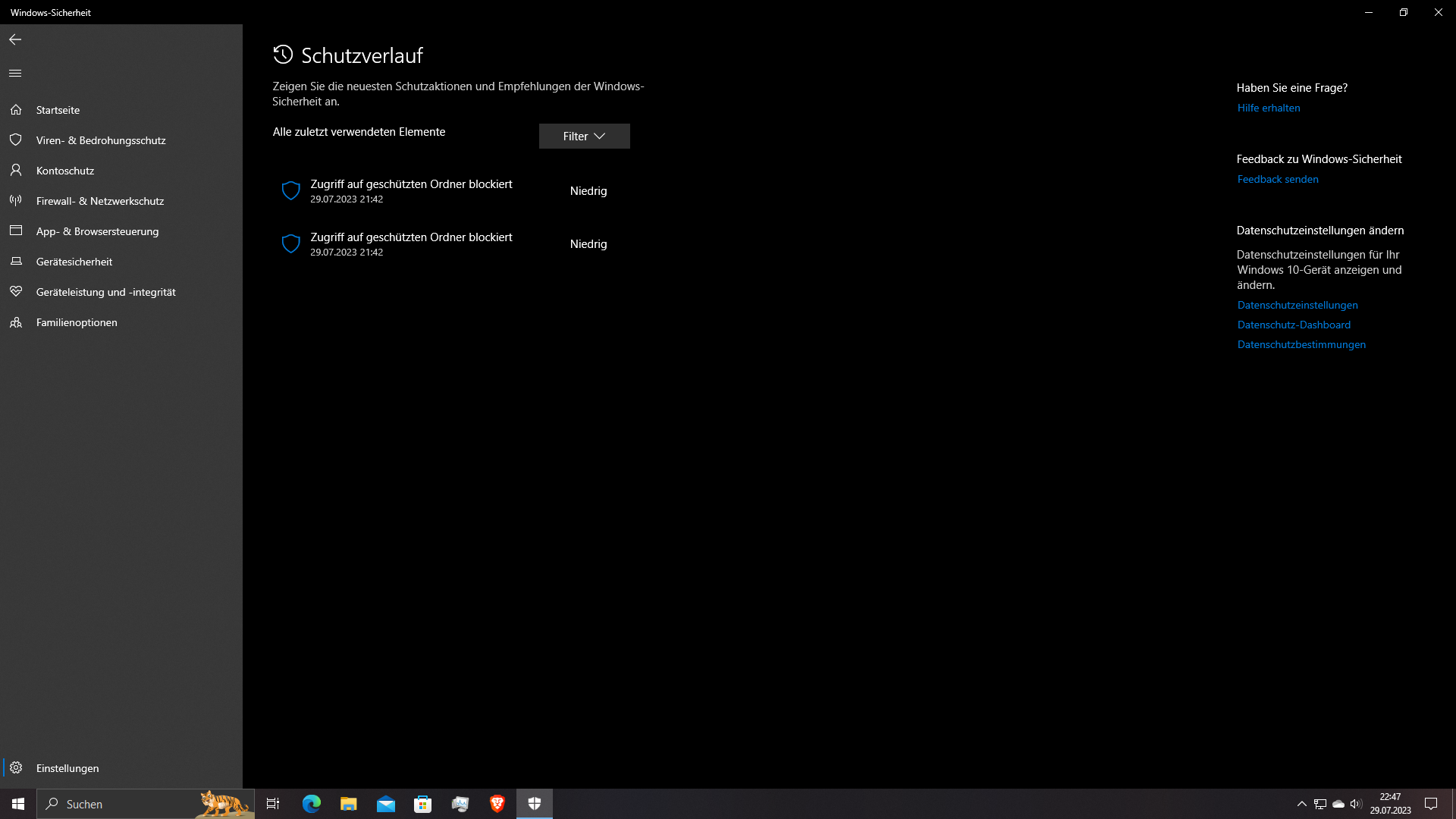Go to Startseite in the sidebar
The image size is (1456, 819).
coord(58,109)
